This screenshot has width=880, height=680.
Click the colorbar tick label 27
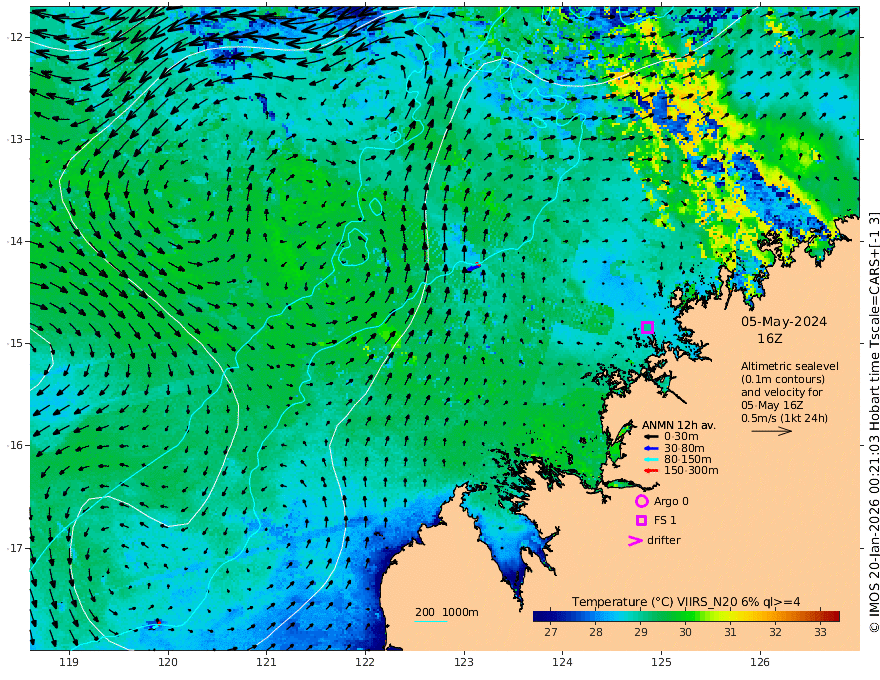tap(551, 632)
